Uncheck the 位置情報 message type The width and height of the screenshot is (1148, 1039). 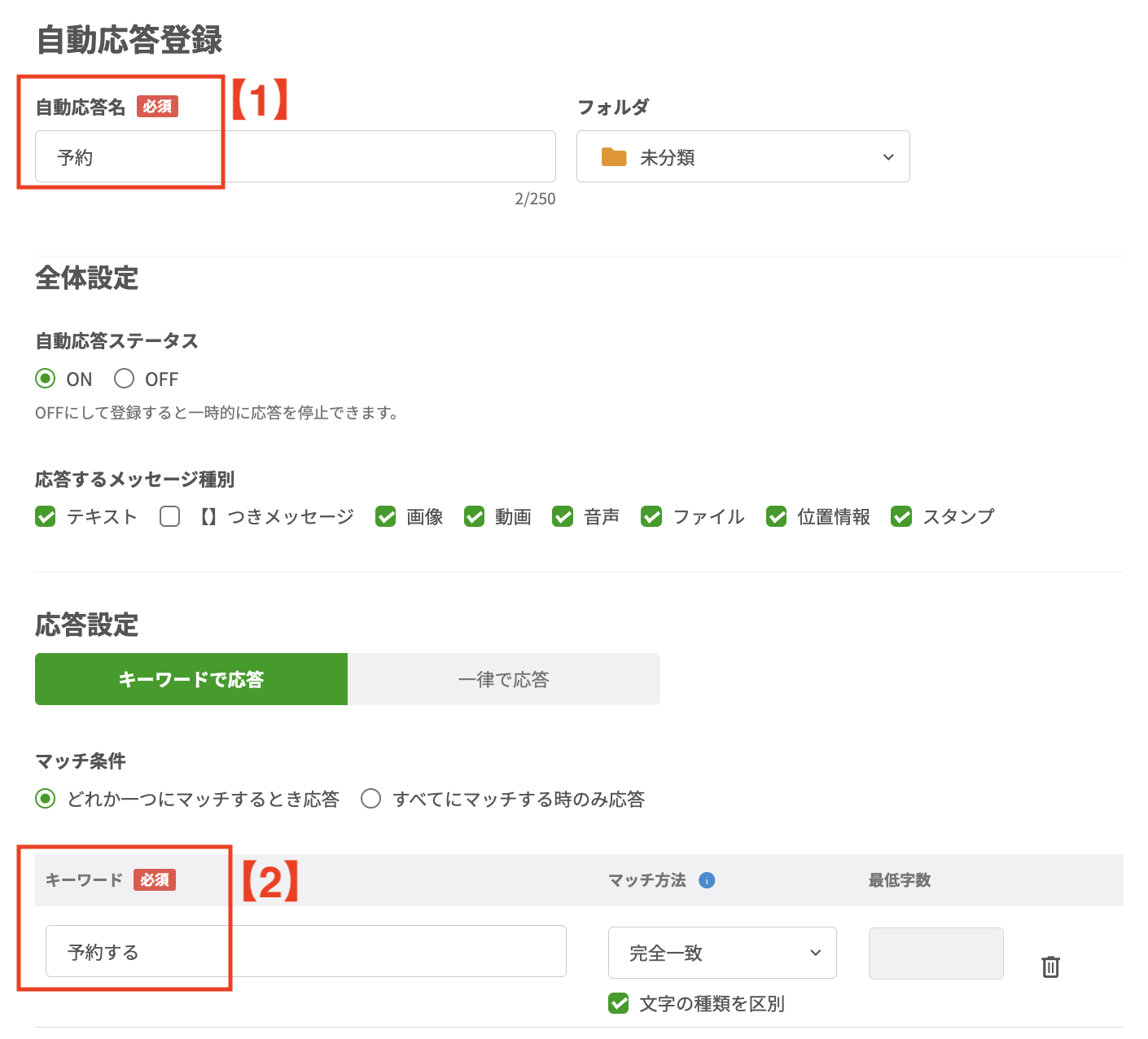point(776,516)
